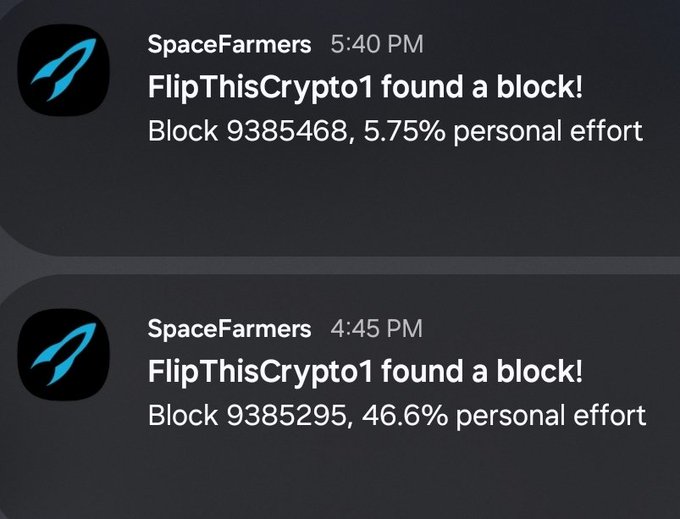Select block number 9385295
This screenshot has width=680, height=519.
286,416
